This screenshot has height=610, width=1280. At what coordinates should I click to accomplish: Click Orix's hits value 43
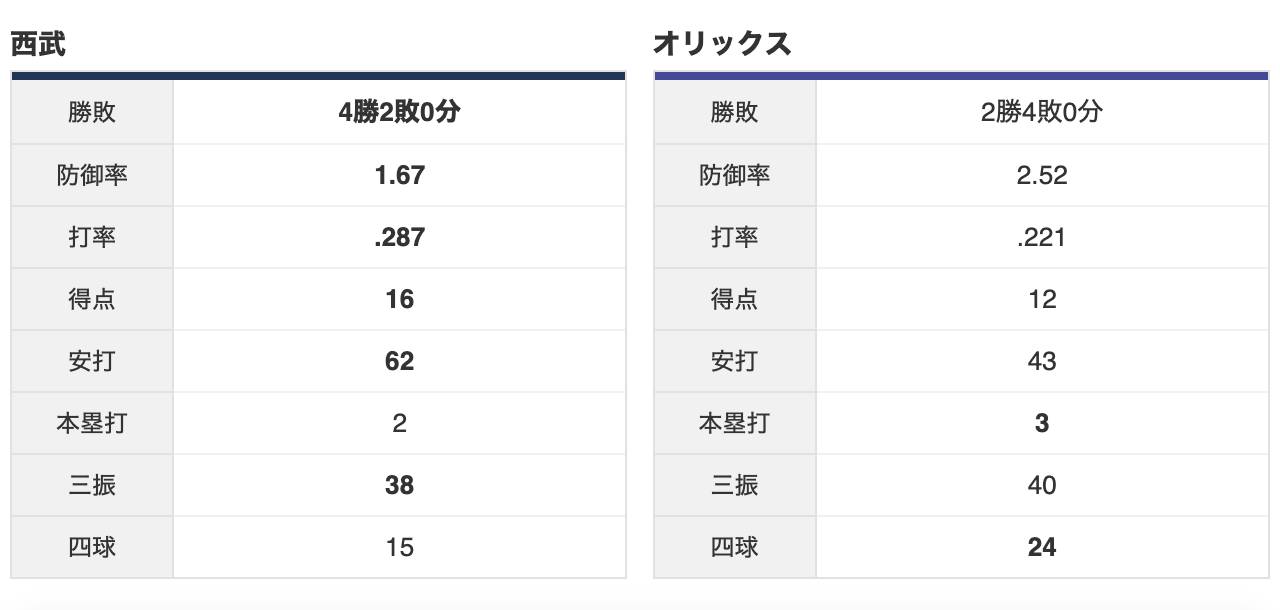1041,361
